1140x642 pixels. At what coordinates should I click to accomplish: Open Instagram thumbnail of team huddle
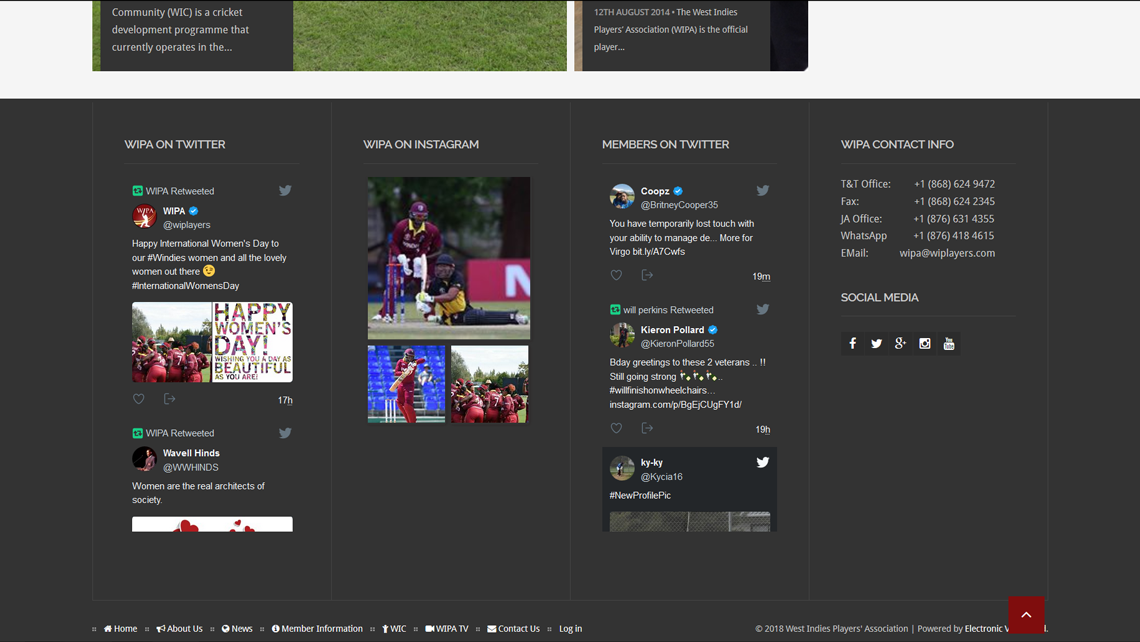(489, 385)
